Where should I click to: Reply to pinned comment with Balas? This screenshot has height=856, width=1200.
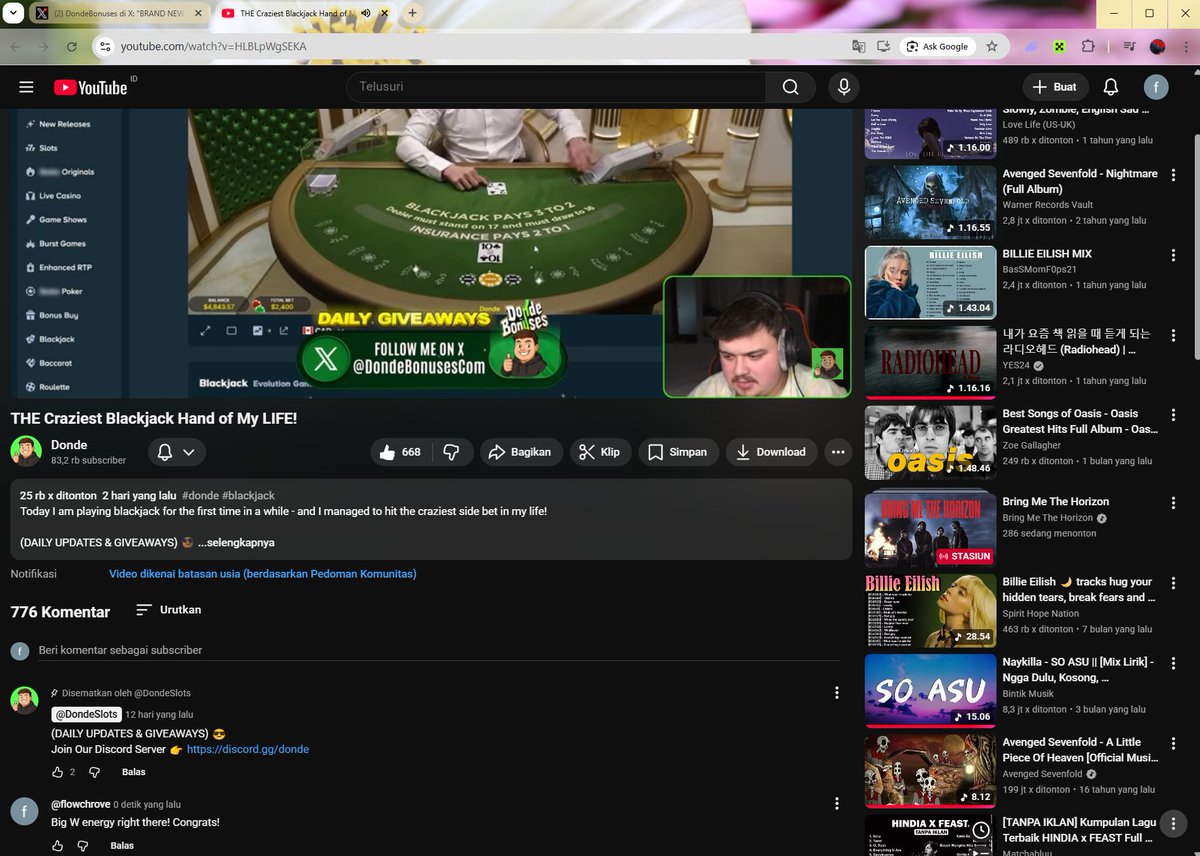pos(134,772)
